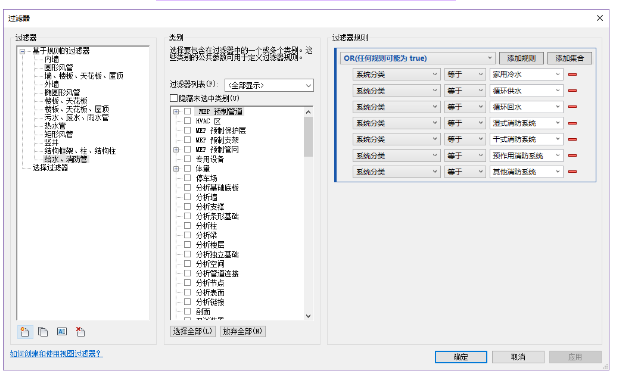Open the 干式消防系统 value dropdown
This screenshot has width=617, height=377.
tap(526, 139)
